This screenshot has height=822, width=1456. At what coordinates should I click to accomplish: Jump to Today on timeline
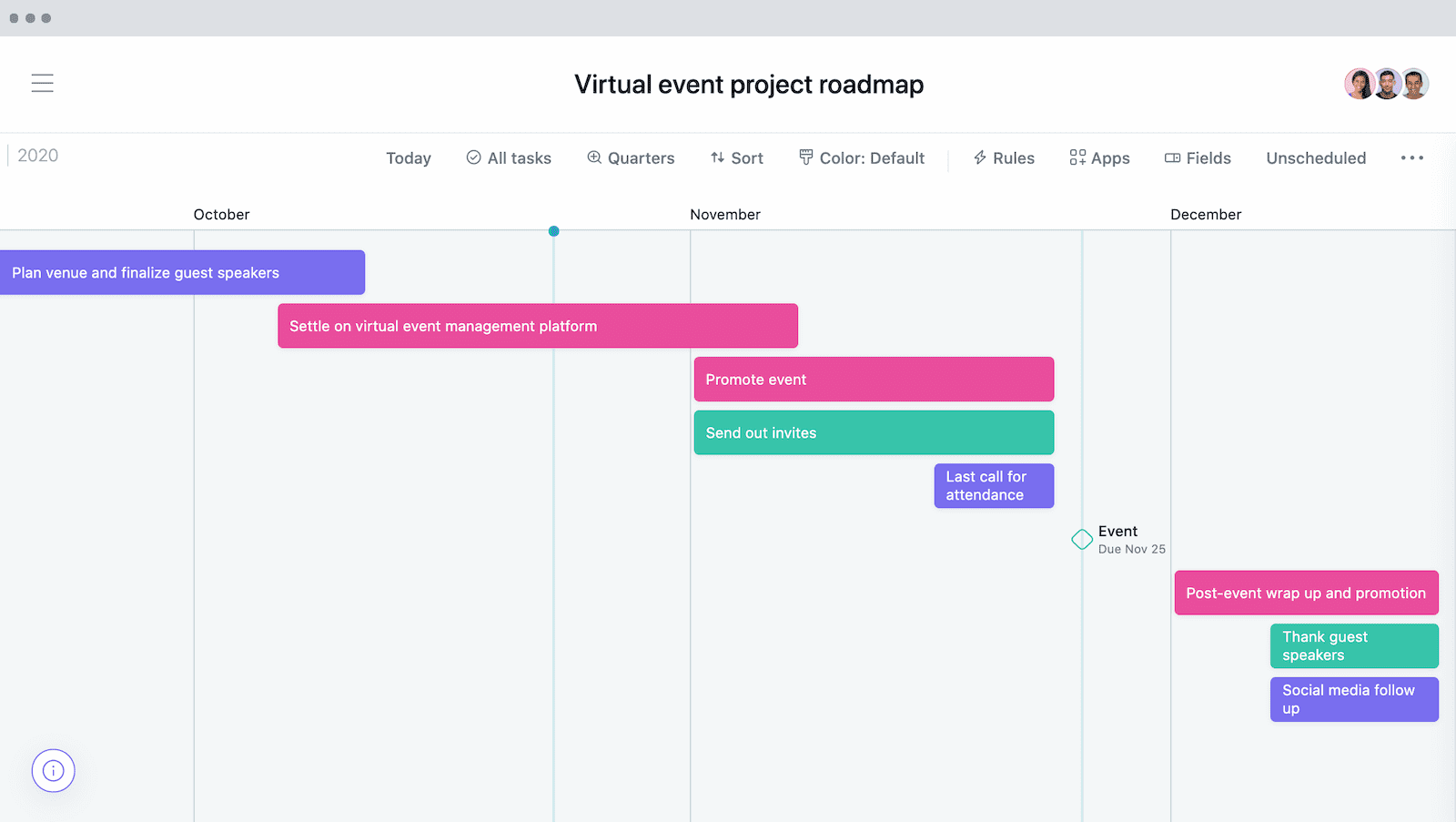tap(409, 158)
